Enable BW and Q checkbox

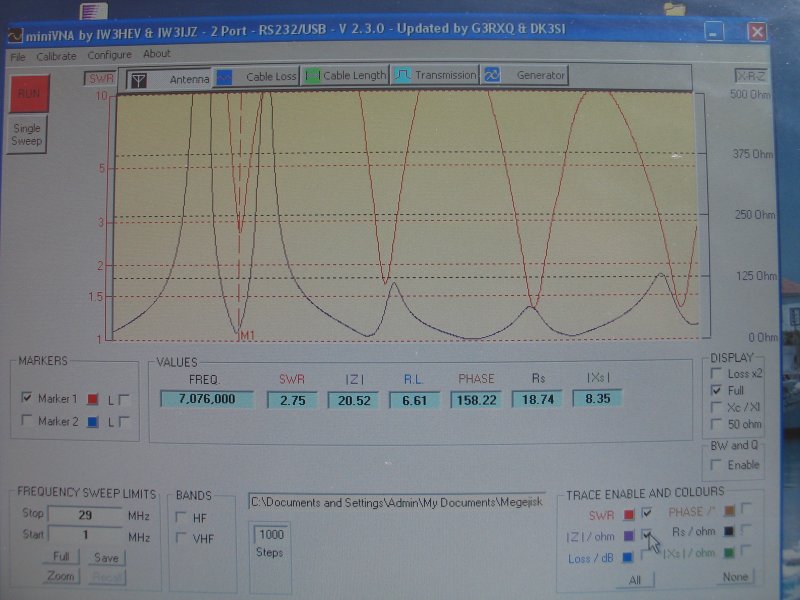[716, 465]
